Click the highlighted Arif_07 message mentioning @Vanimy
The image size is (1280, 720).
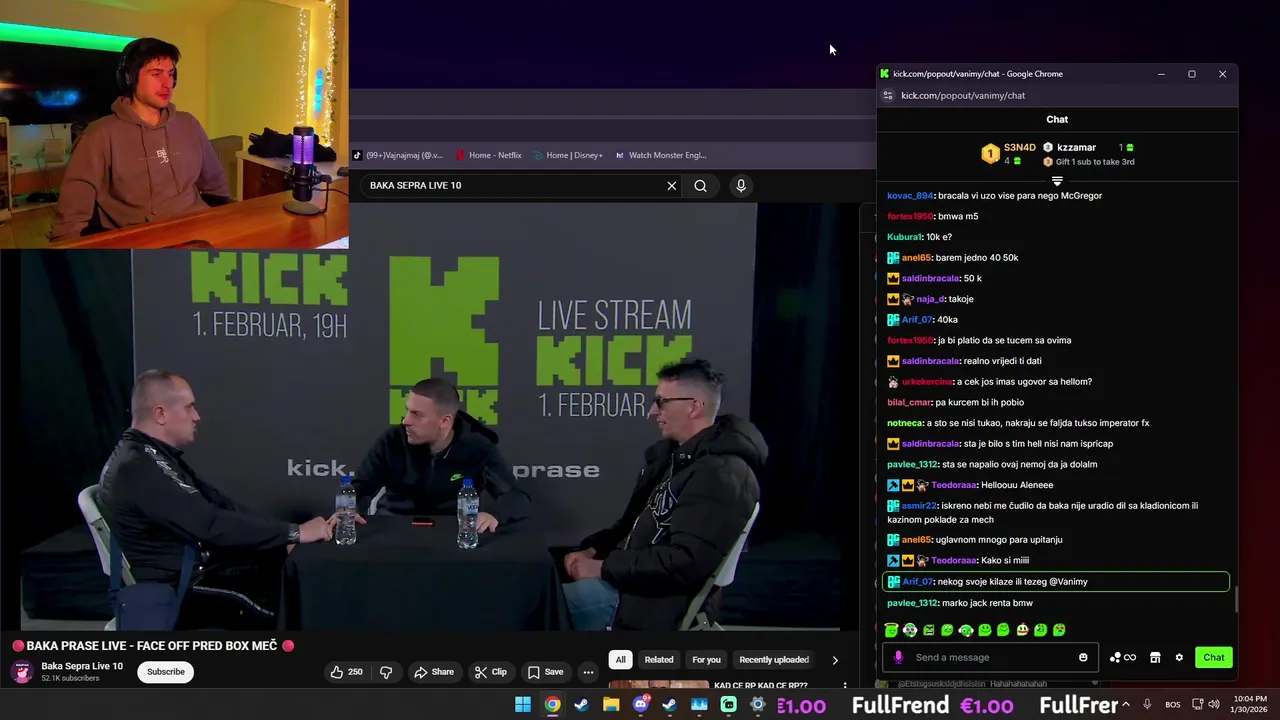[x=1056, y=582]
